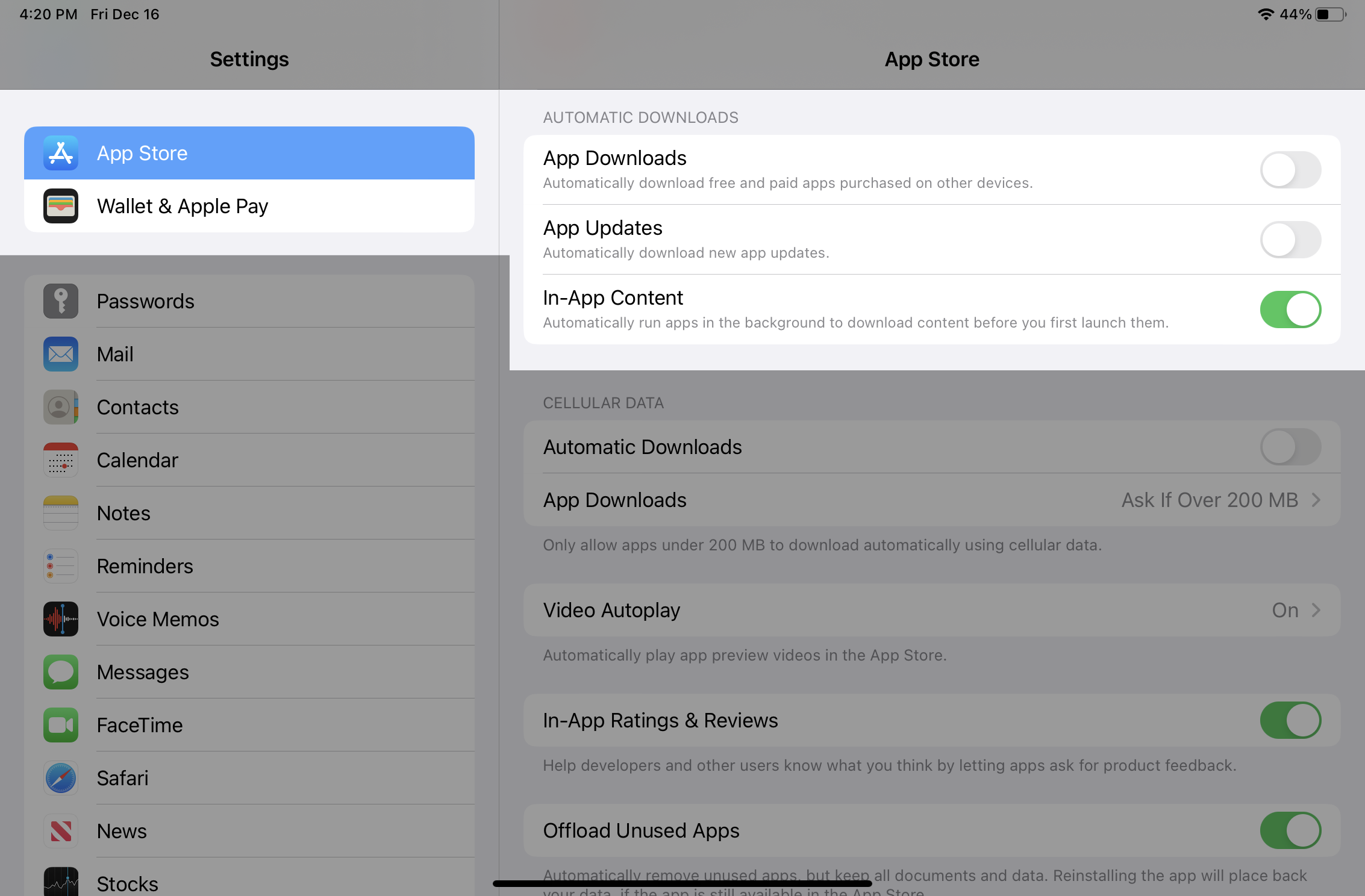
Task: Turn on App Updates switch
Action: pyautogui.click(x=1290, y=240)
